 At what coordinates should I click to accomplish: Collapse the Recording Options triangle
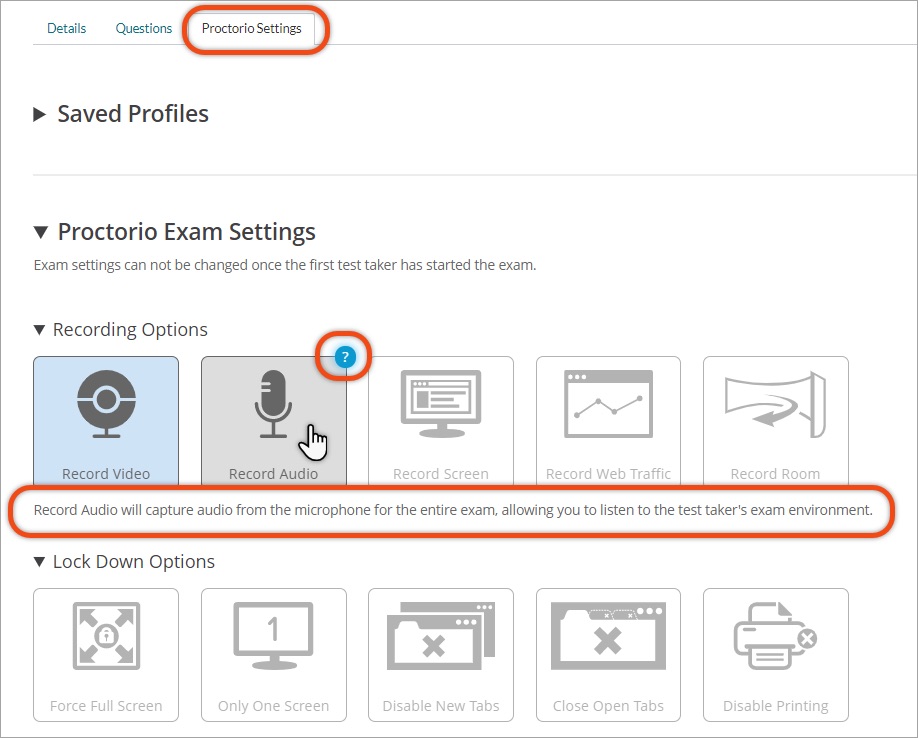coord(39,330)
